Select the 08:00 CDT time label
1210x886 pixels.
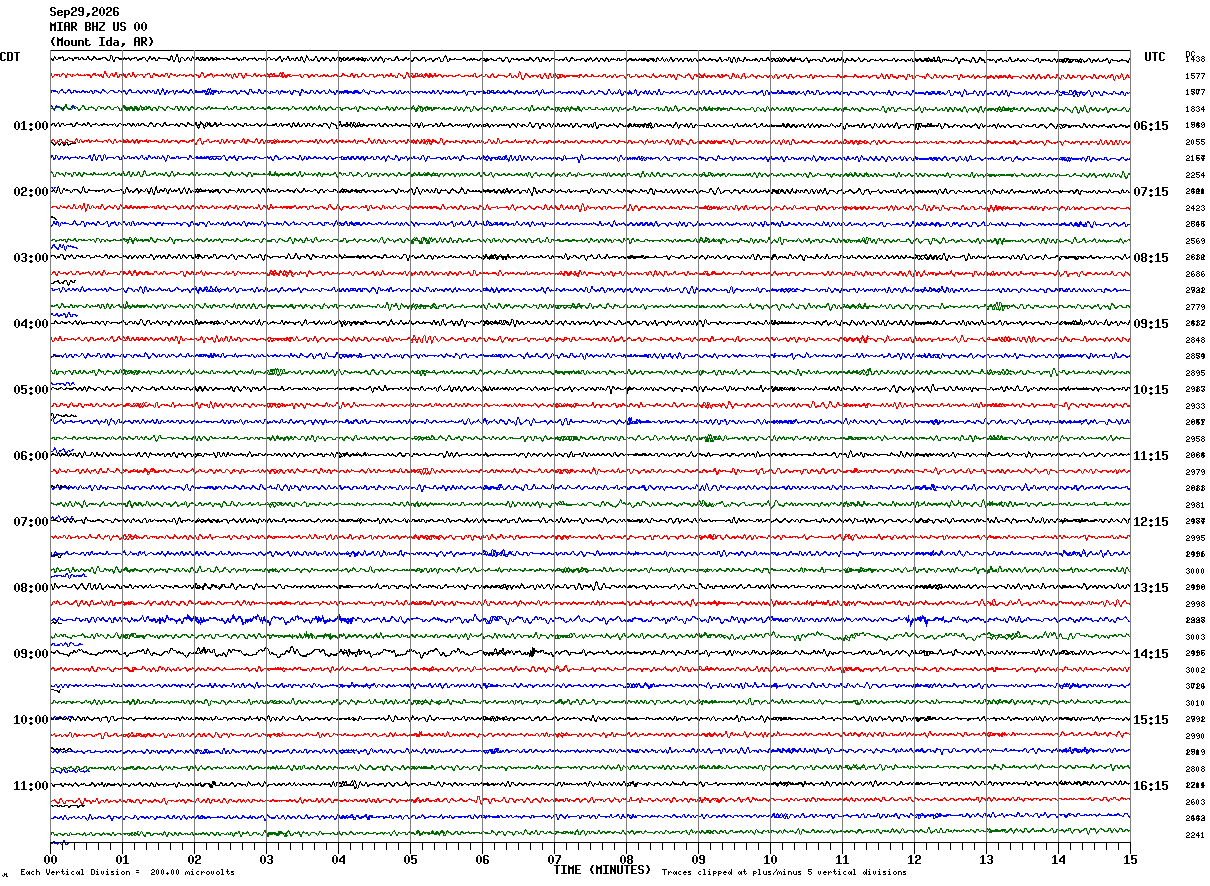pos(31,588)
